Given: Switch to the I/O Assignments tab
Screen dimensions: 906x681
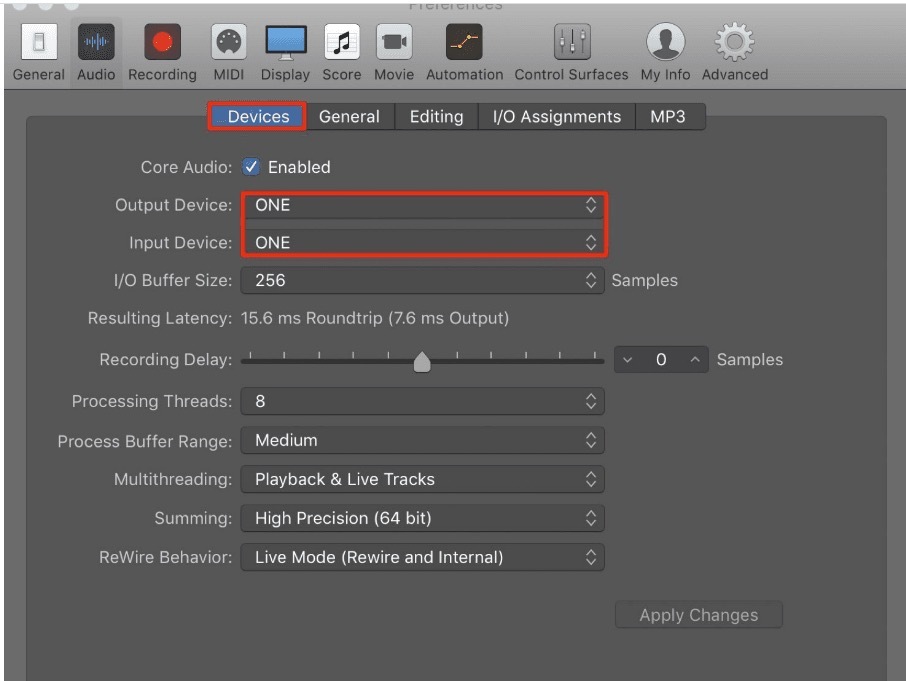Looking at the screenshot, I should tap(556, 117).
